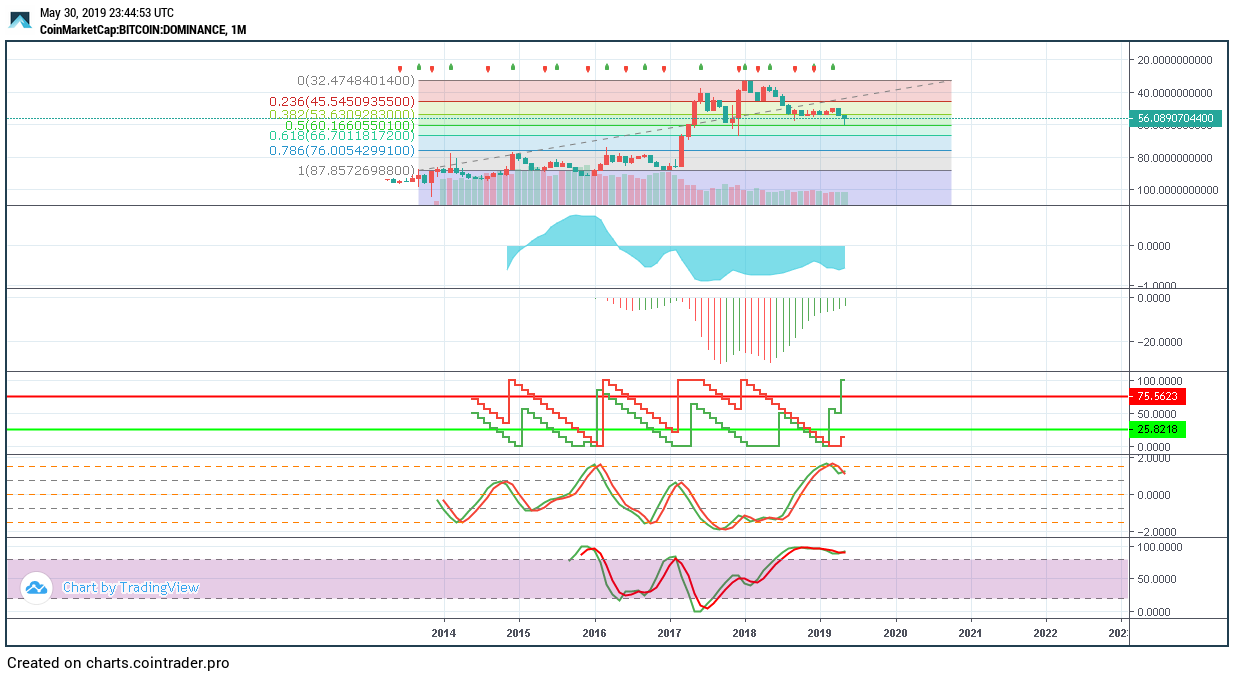Click the rightmost green marker above the candles
1234x677 pixels.
click(833, 67)
